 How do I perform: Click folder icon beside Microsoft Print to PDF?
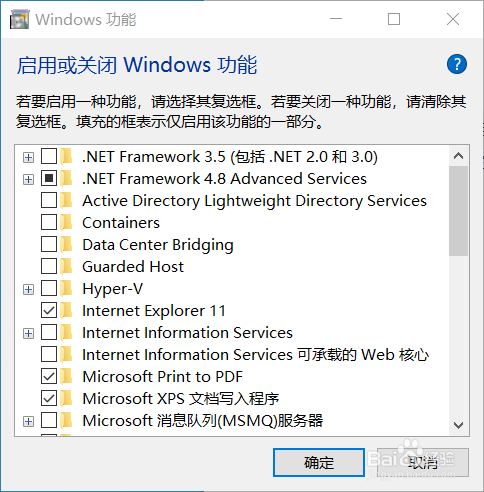click(67, 377)
